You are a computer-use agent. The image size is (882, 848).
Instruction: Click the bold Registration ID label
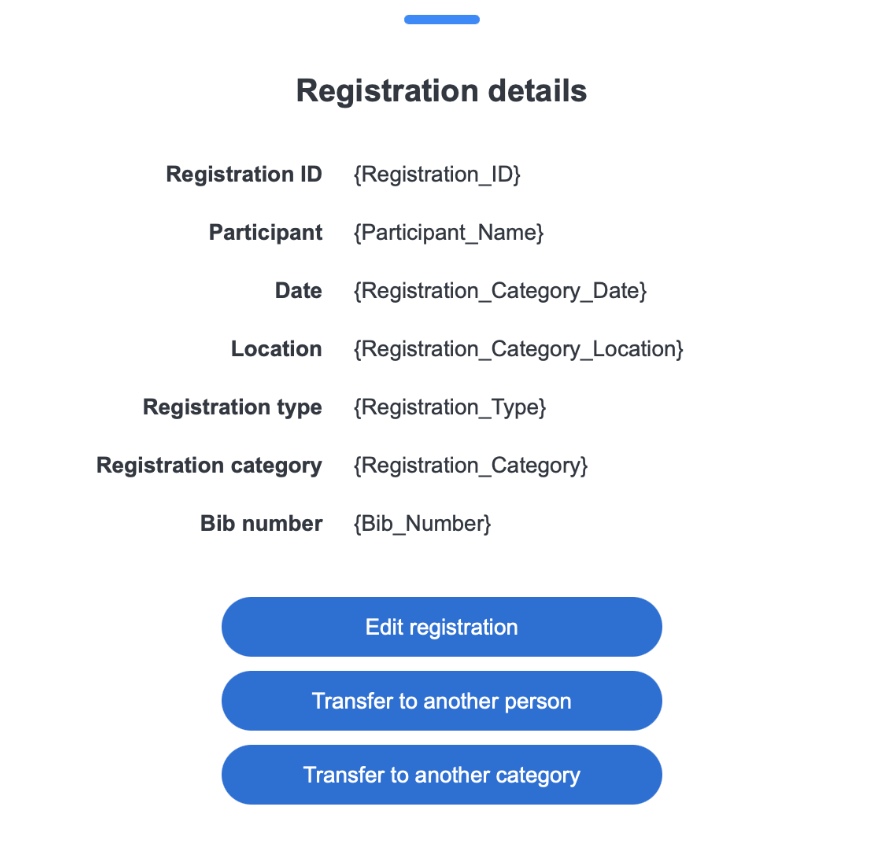(x=244, y=175)
